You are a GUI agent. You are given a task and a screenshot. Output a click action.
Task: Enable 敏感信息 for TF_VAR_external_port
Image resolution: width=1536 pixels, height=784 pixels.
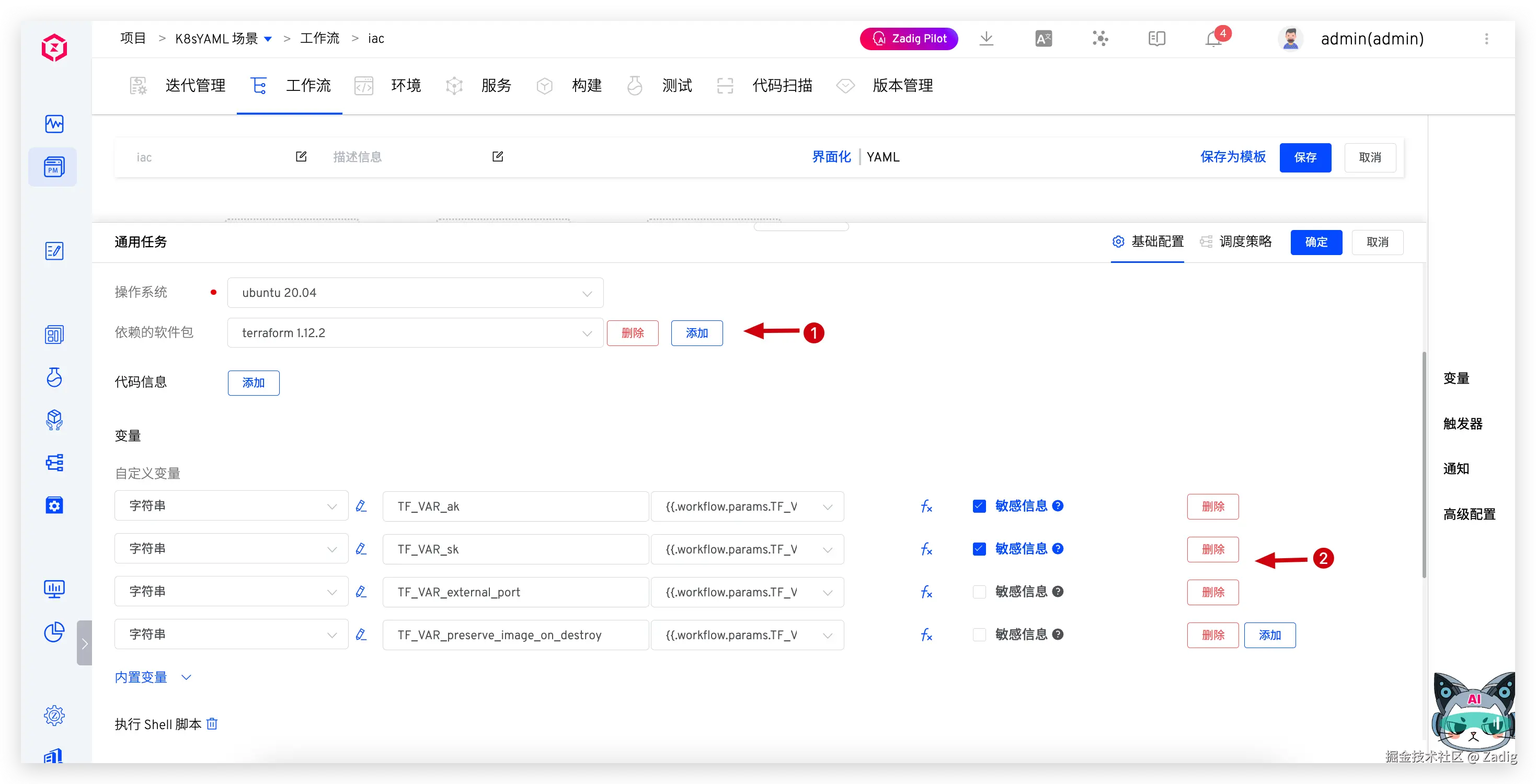coord(979,592)
